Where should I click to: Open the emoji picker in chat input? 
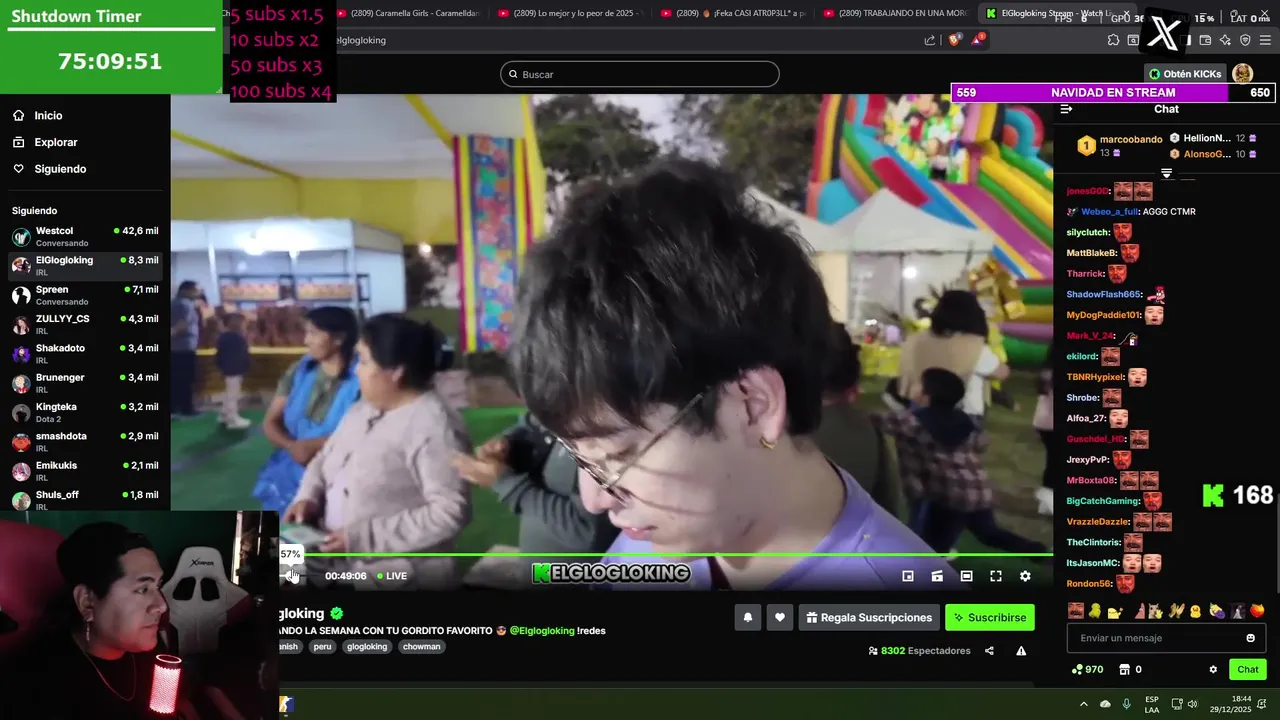tap(1250, 638)
